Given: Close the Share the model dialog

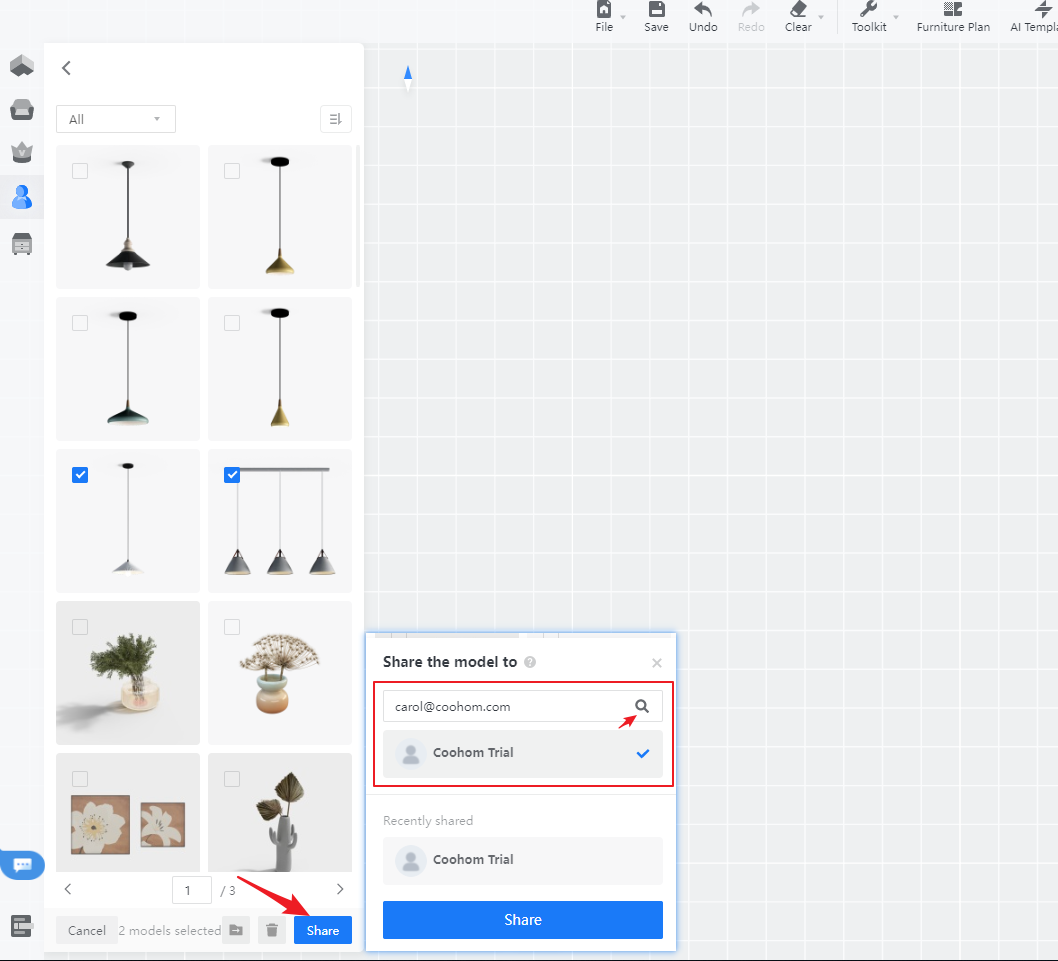Looking at the screenshot, I should 657,663.
